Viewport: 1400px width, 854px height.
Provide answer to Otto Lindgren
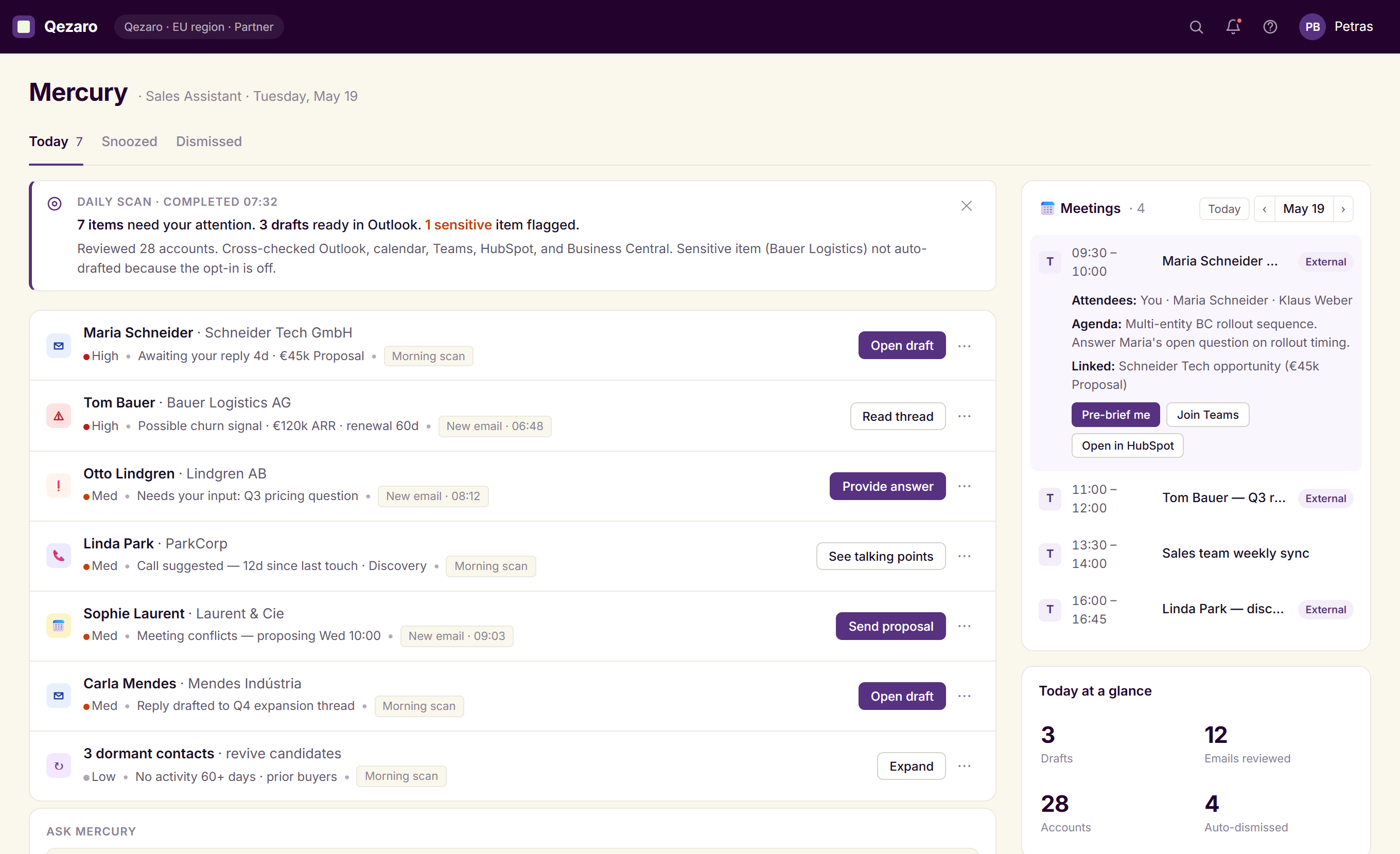click(887, 486)
